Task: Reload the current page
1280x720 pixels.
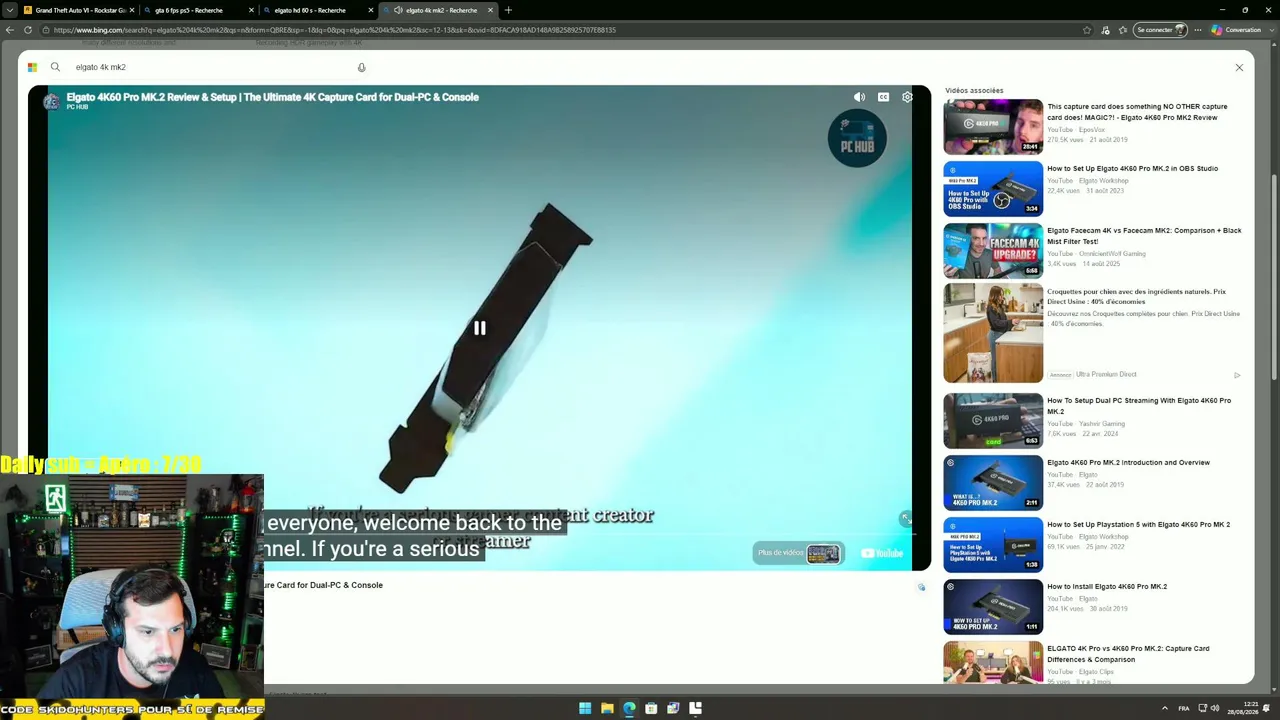Action: coord(28,30)
